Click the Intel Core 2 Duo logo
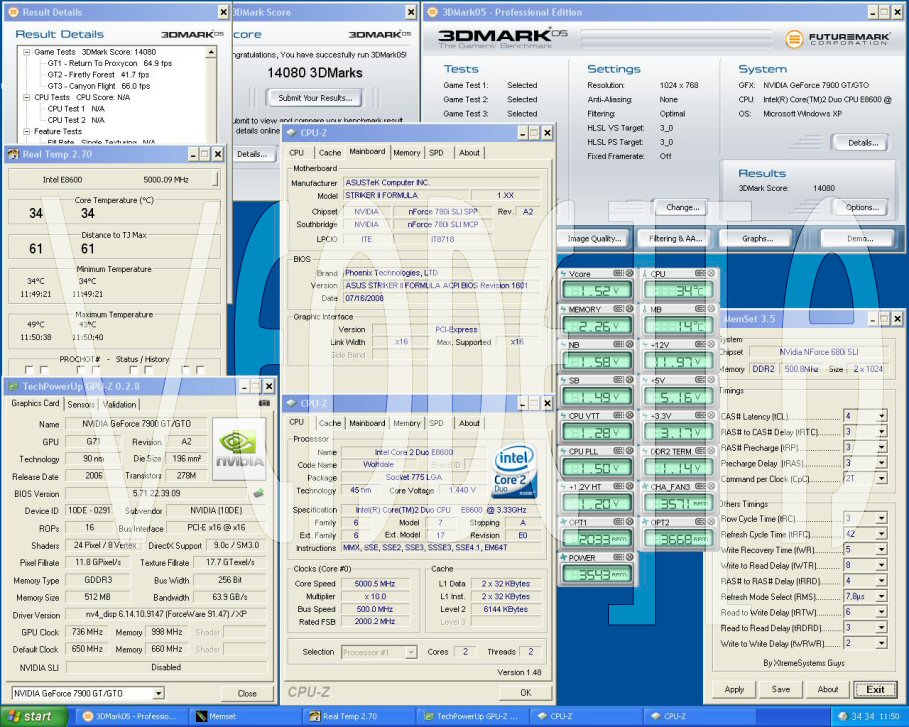This screenshot has width=909, height=727. 514,471
